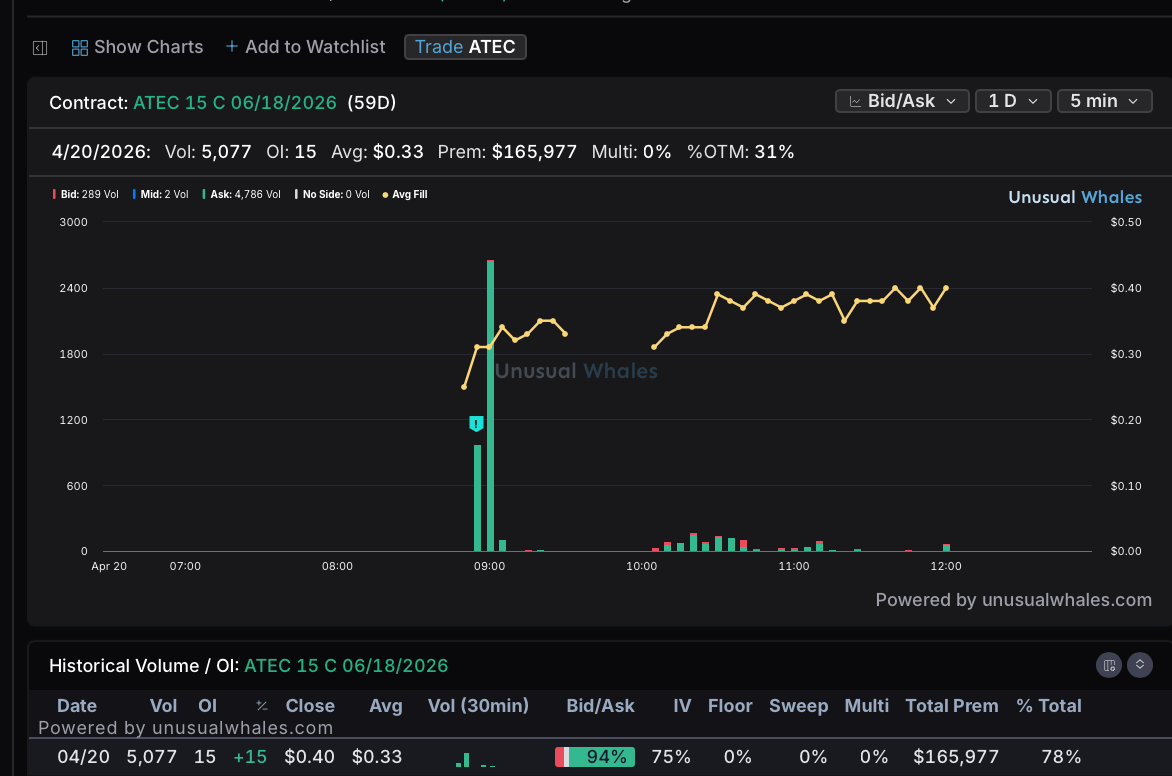
Task: Open the Historical Volume ATEC contract link
Action: (346, 665)
